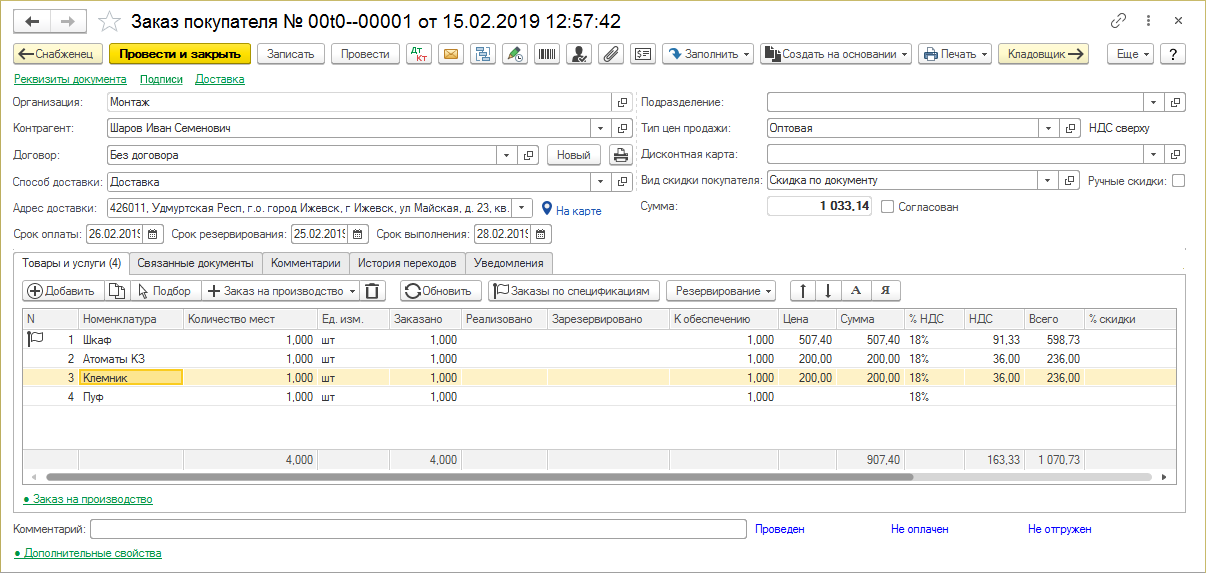Image resolution: width=1206 pixels, height=573 pixels.
Task: Delete row using trash icon
Action: pos(372,291)
